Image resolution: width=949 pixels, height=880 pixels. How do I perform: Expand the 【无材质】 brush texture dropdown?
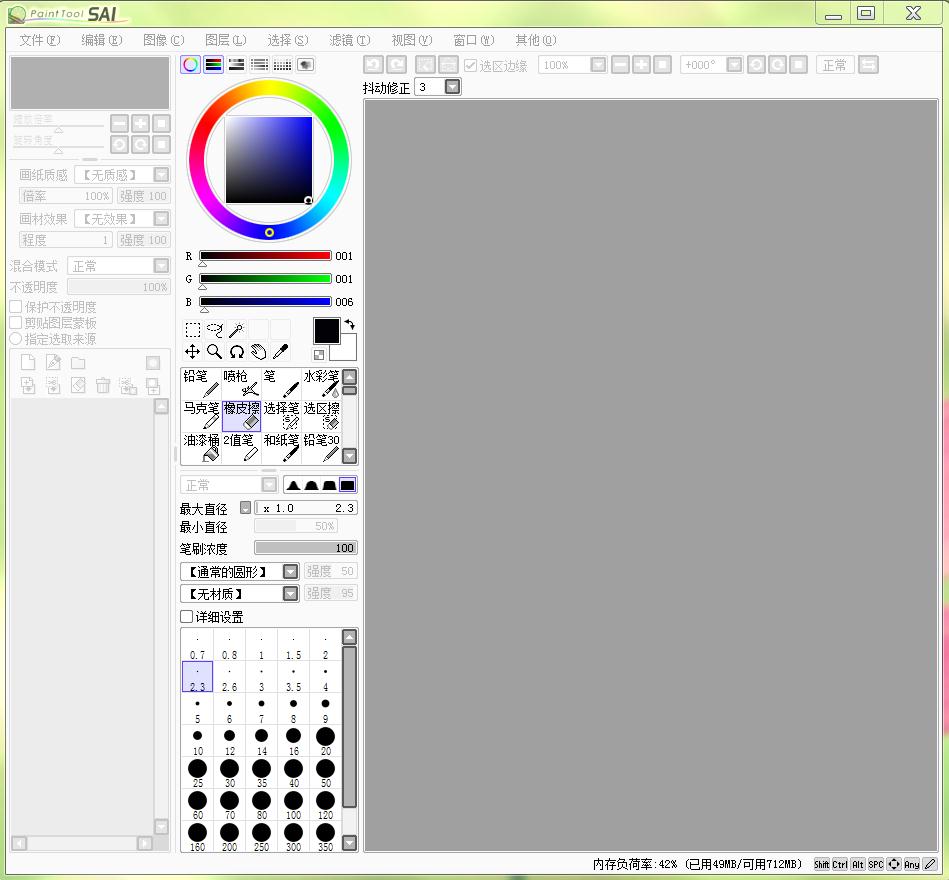pyautogui.click(x=290, y=593)
